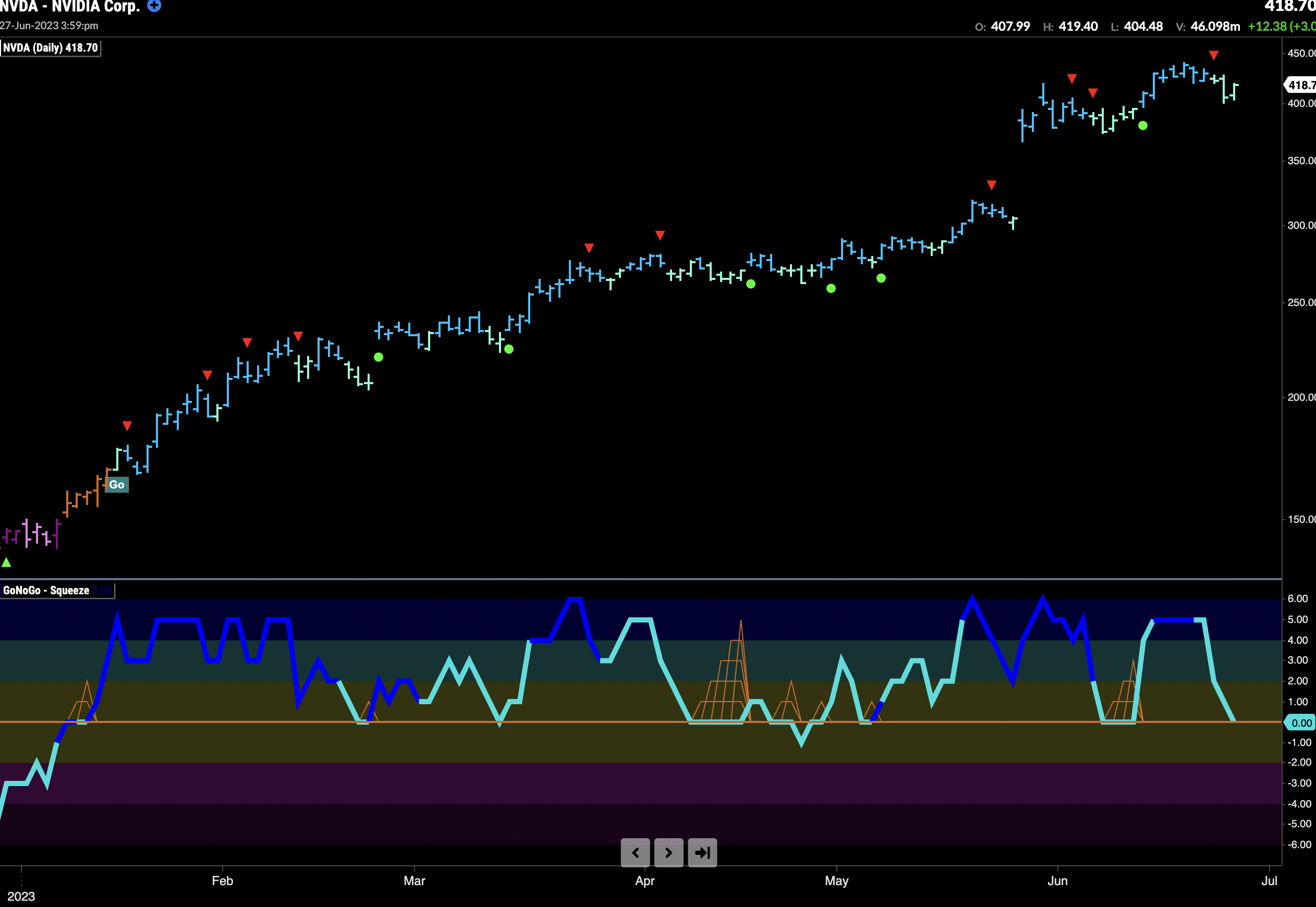The image size is (1316, 907).
Task: Click the 150.00 price axis label
Action: (1301, 519)
